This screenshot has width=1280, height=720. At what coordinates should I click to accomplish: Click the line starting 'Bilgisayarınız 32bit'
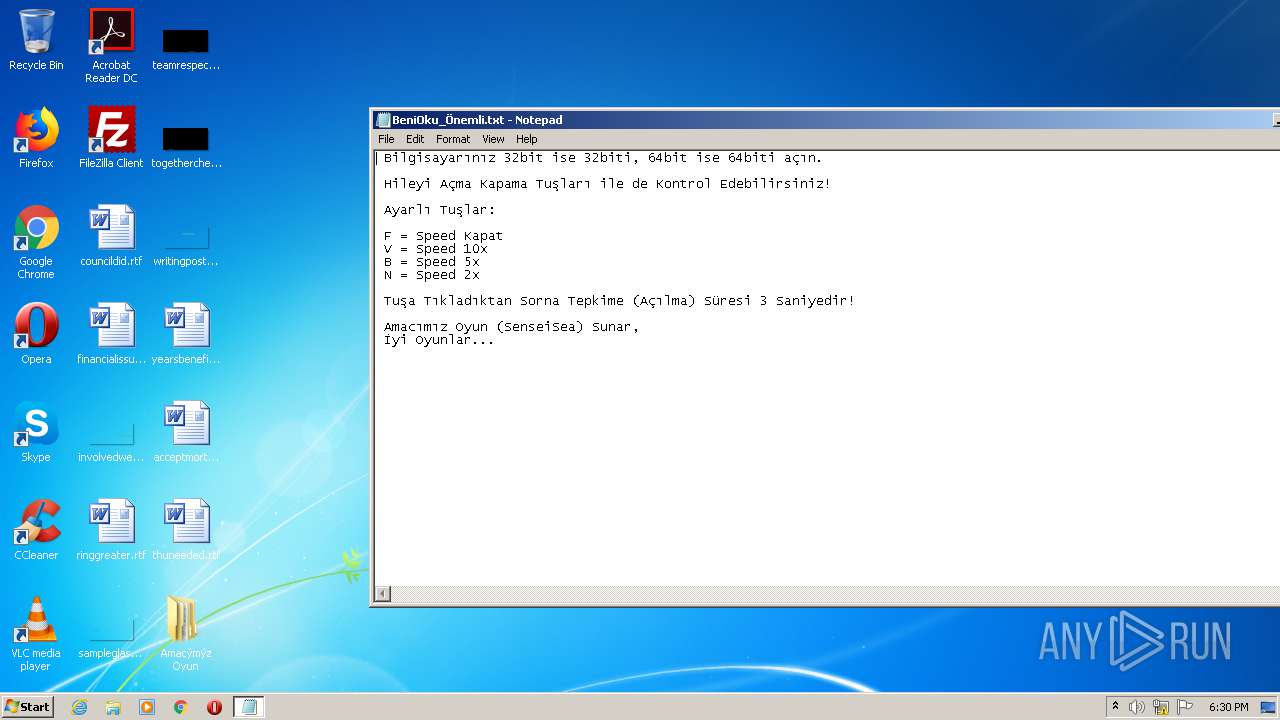[603, 158]
